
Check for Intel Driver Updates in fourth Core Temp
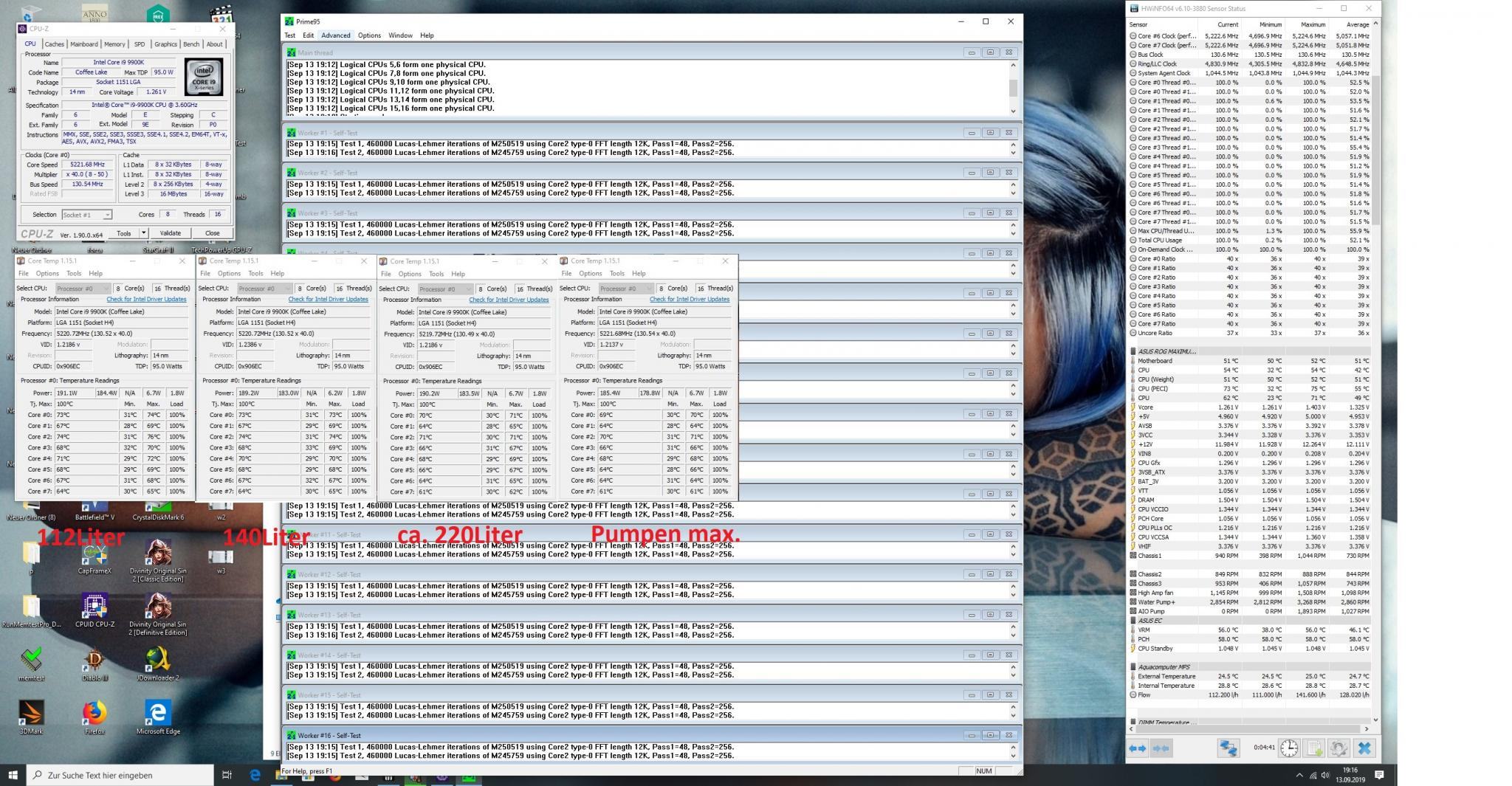690,300
